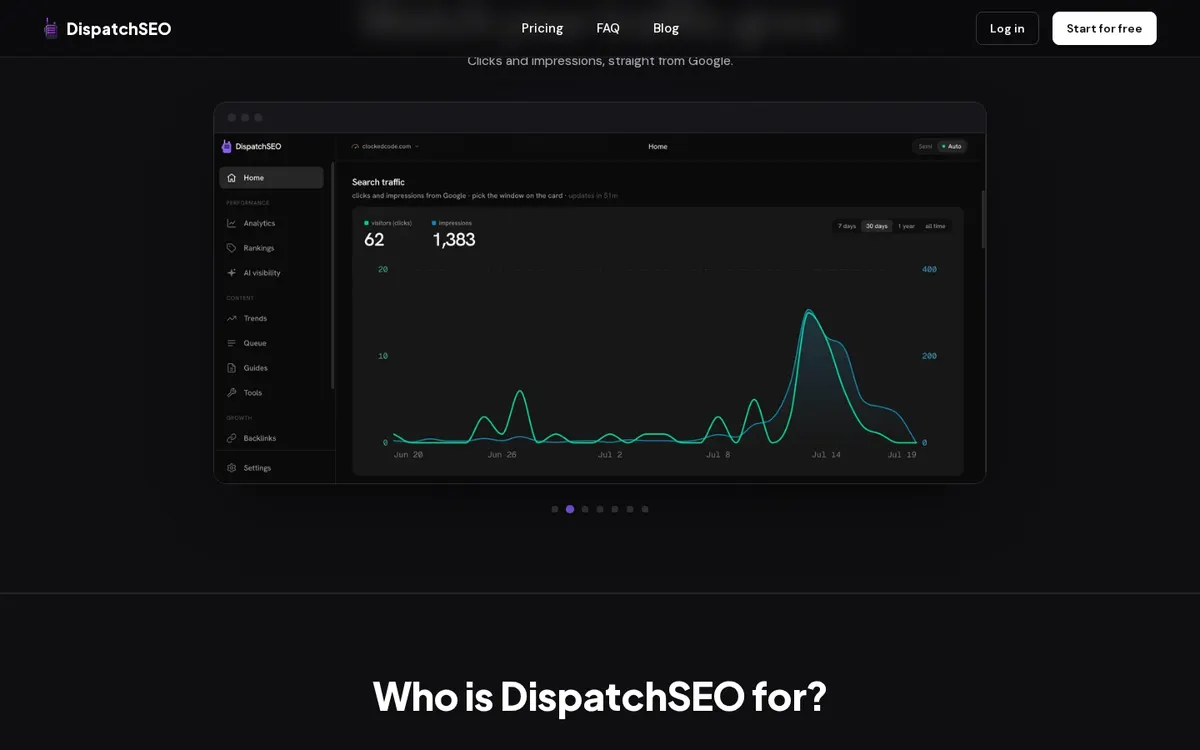Click the DispatchSEO brand name link
1200x750 pixels.
click(x=119, y=28)
